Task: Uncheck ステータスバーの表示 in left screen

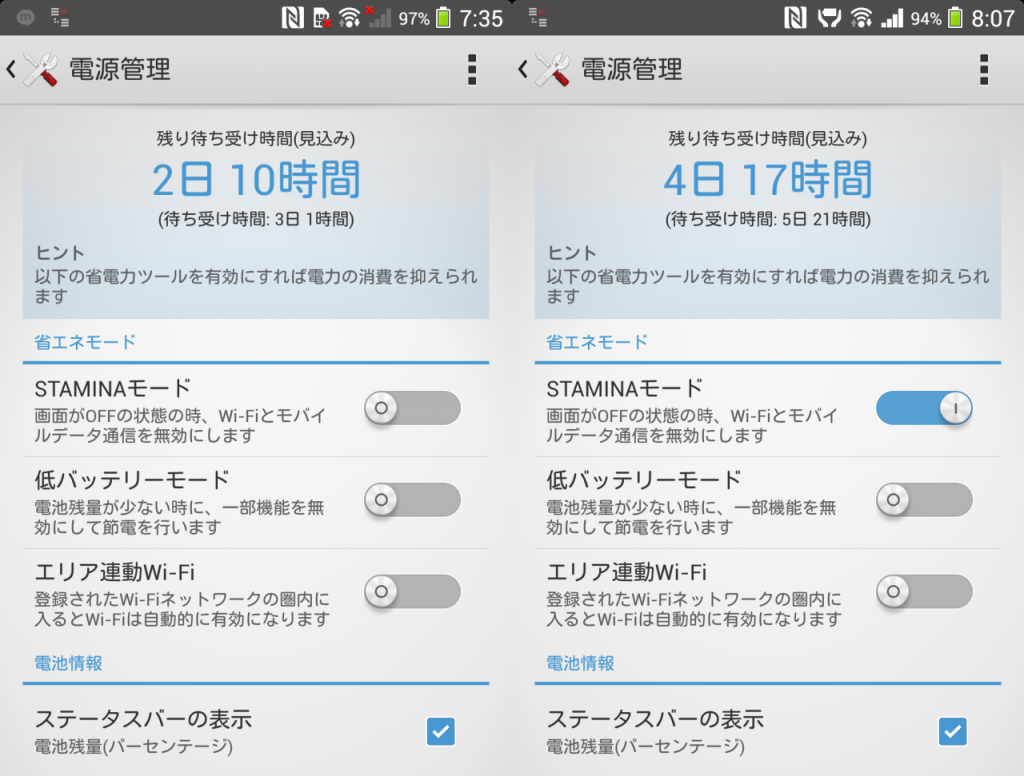Action: tap(441, 731)
